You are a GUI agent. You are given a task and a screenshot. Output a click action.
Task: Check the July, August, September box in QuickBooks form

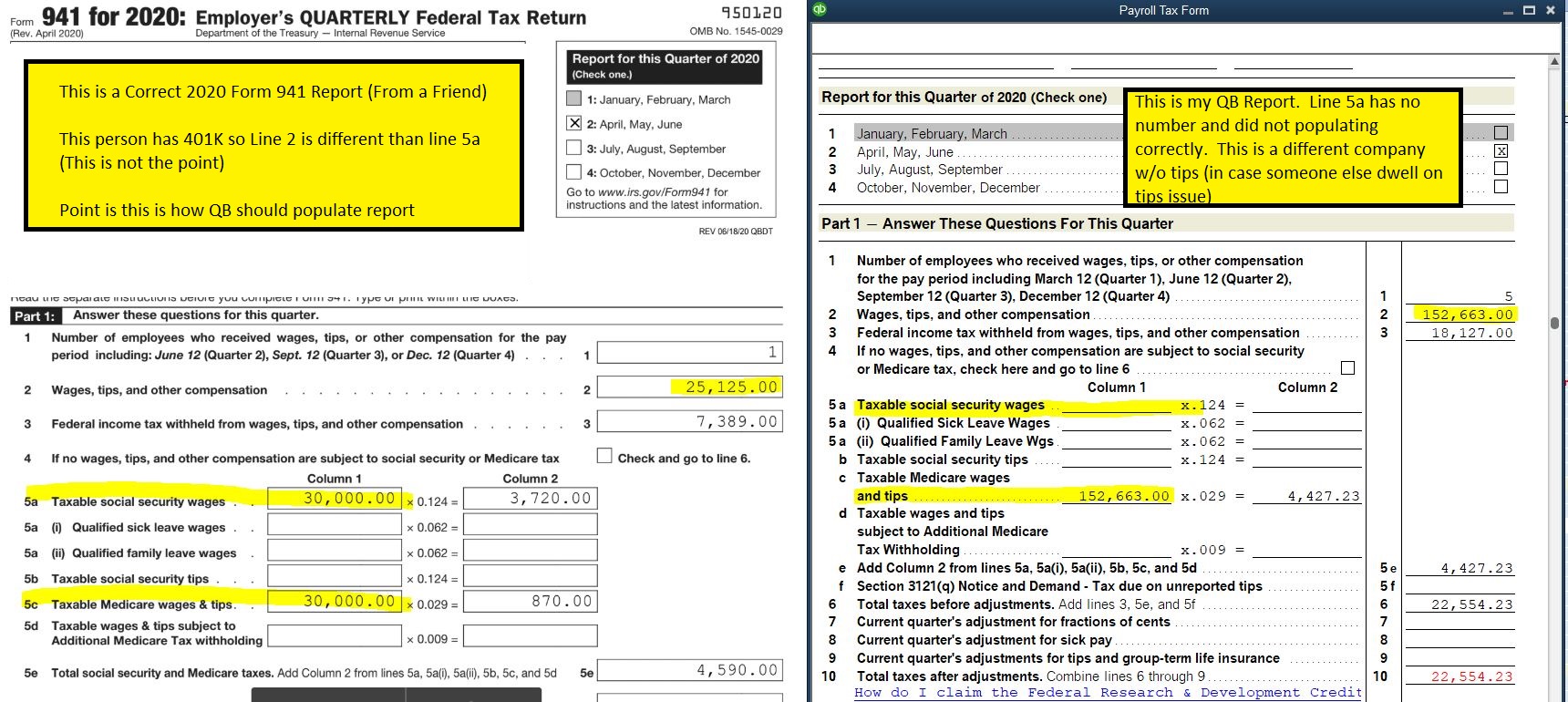(x=1501, y=169)
